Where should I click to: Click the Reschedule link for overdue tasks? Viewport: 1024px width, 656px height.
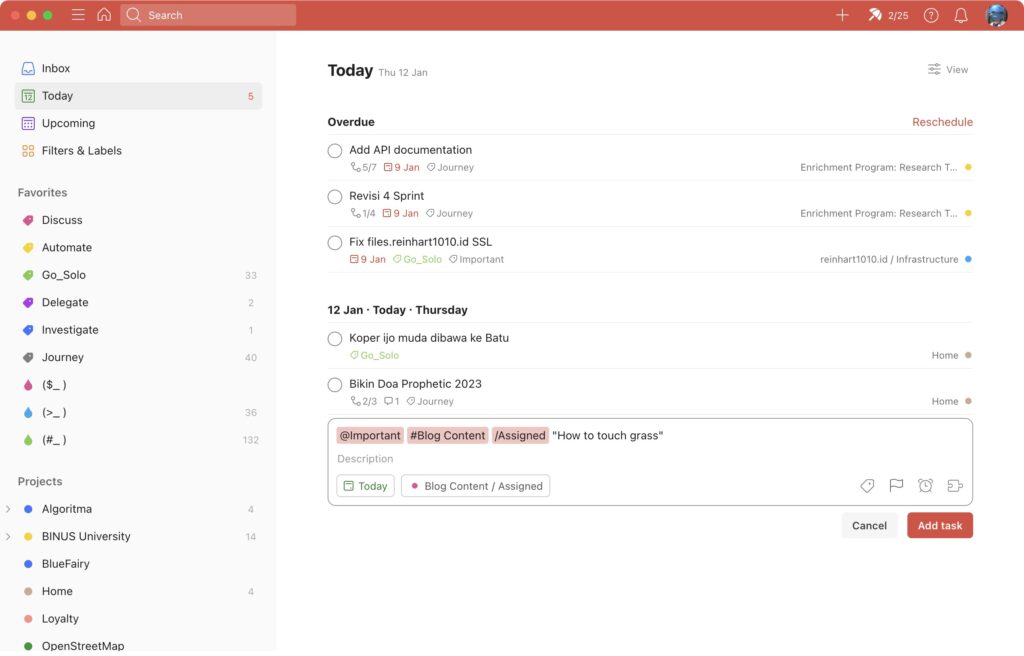point(942,122)
